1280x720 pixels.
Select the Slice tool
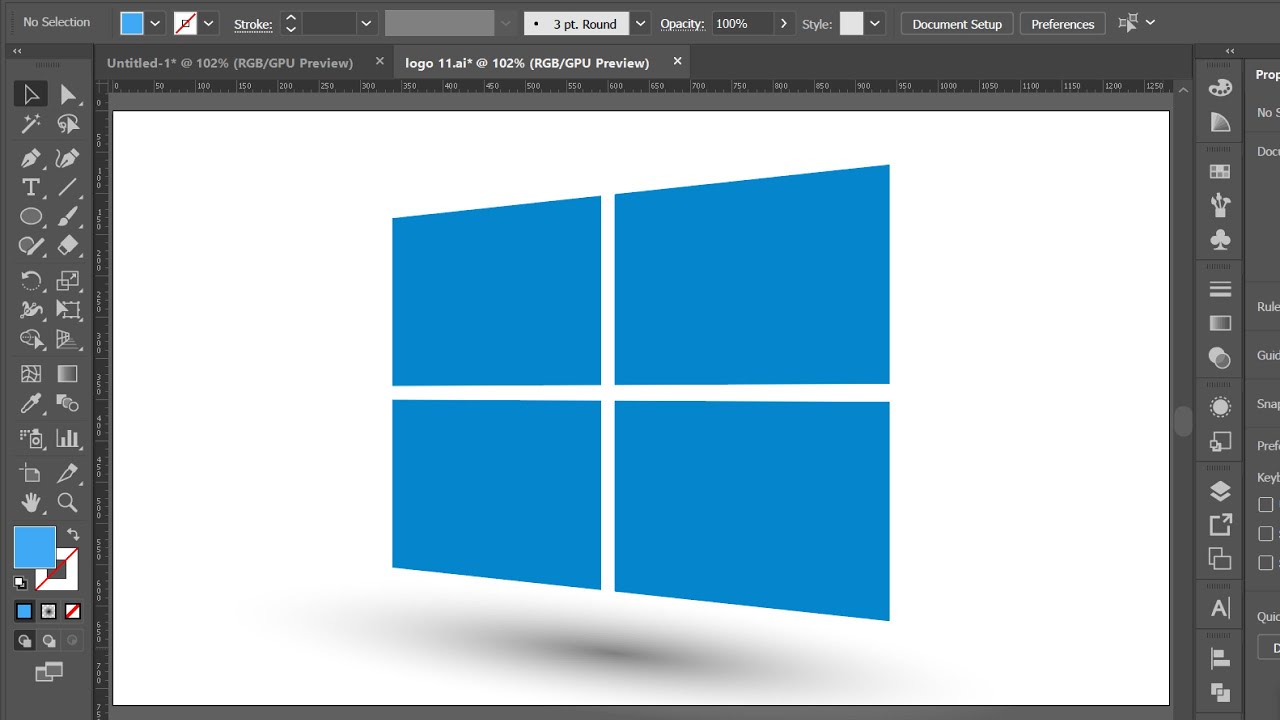(x=68, y=473)
